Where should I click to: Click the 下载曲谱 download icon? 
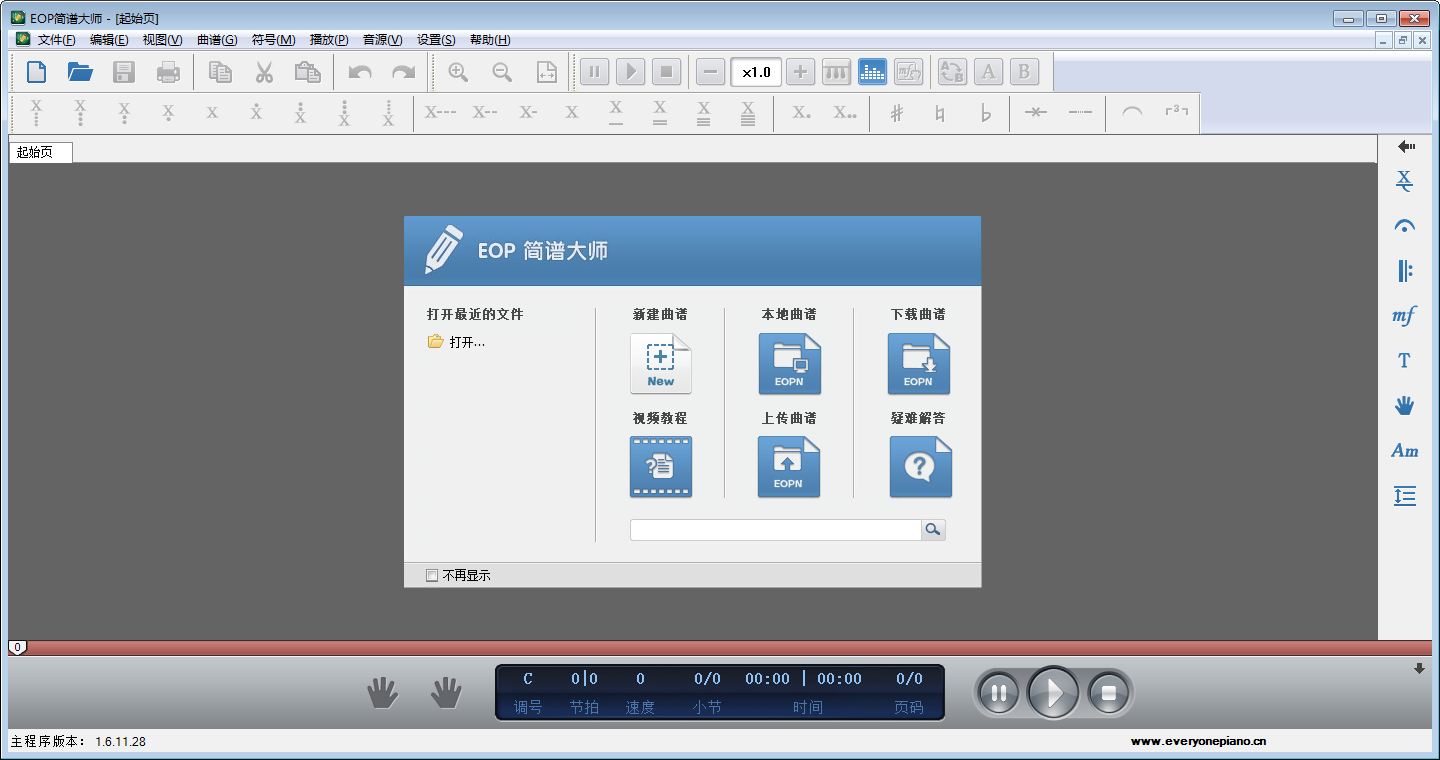919,363
